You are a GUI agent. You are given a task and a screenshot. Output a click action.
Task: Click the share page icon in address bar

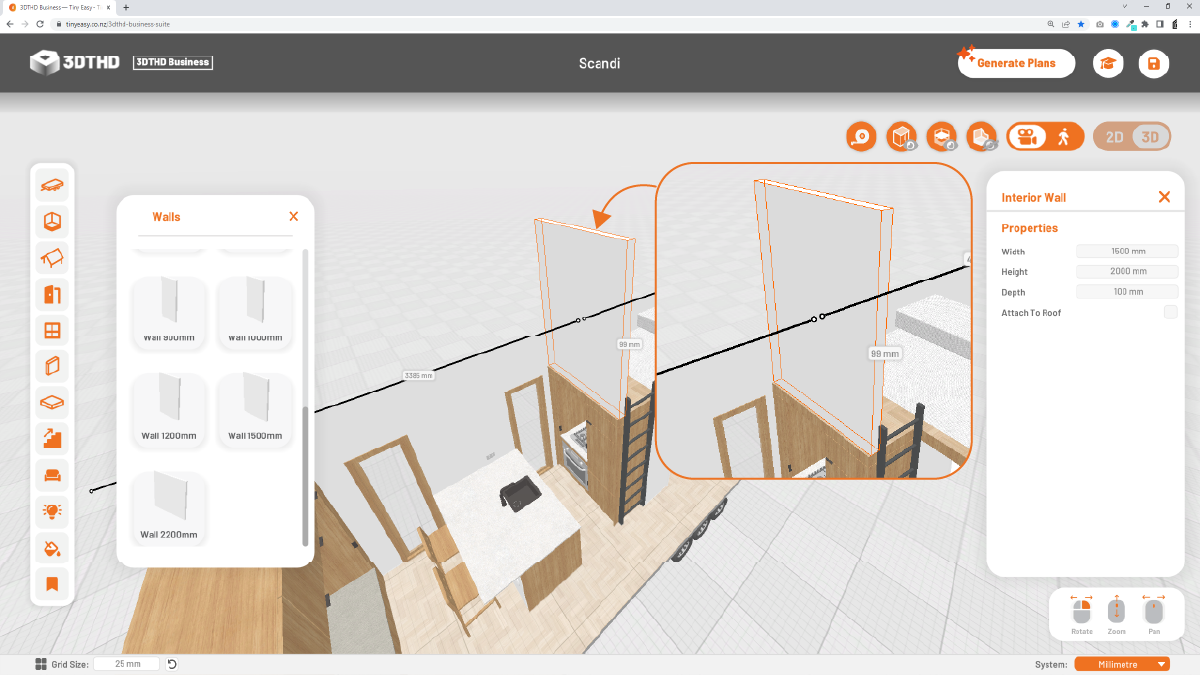1066,23
